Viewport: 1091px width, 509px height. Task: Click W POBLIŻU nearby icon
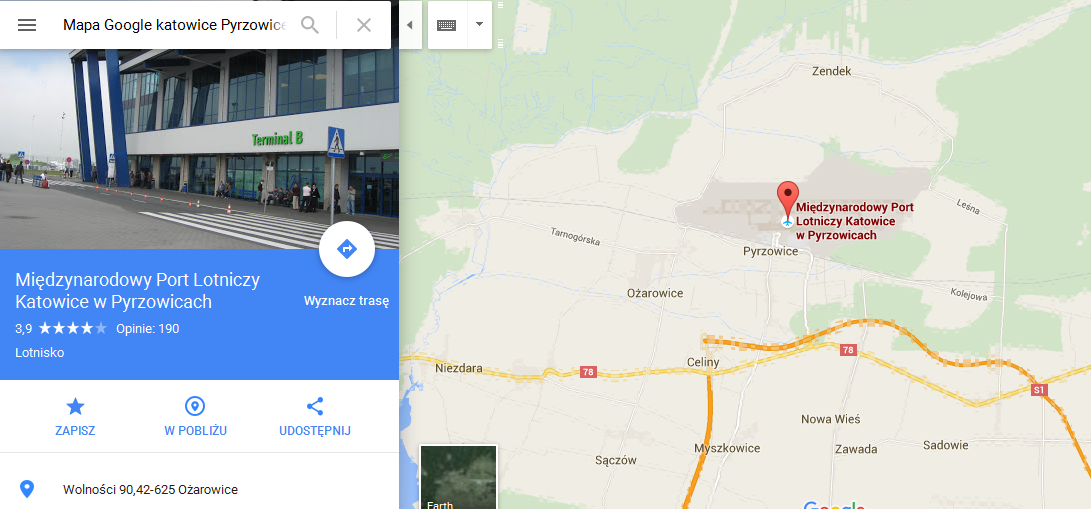pyautogui.click(x=196, y=417)
